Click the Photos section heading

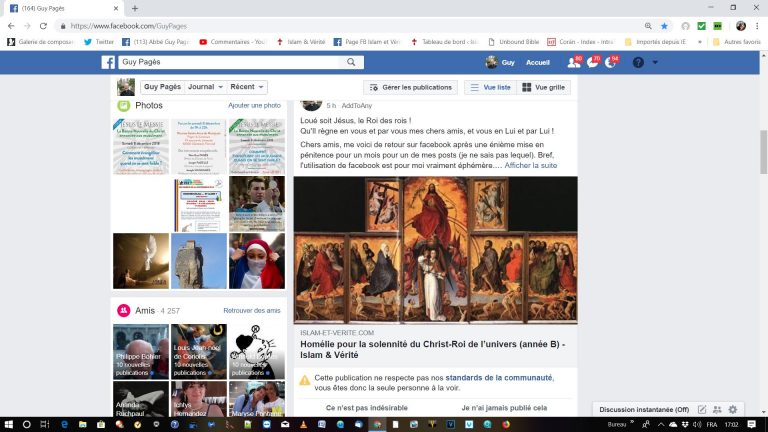(x=149, y=105)
